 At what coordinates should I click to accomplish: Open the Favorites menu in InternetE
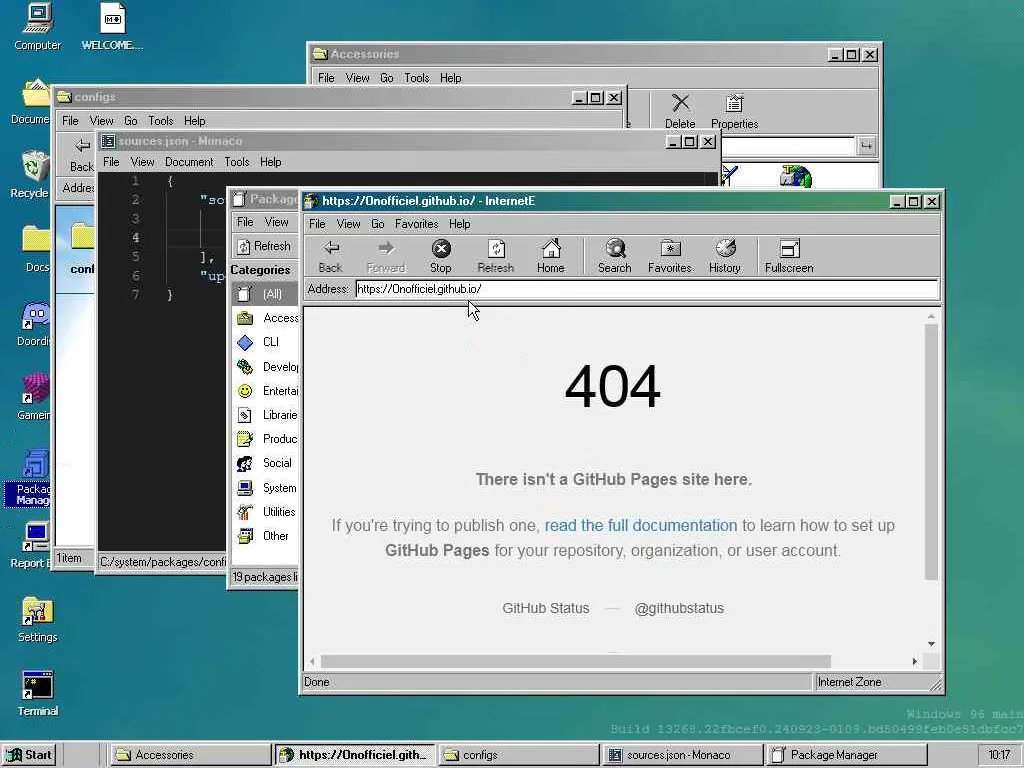(x=417, y=224)
